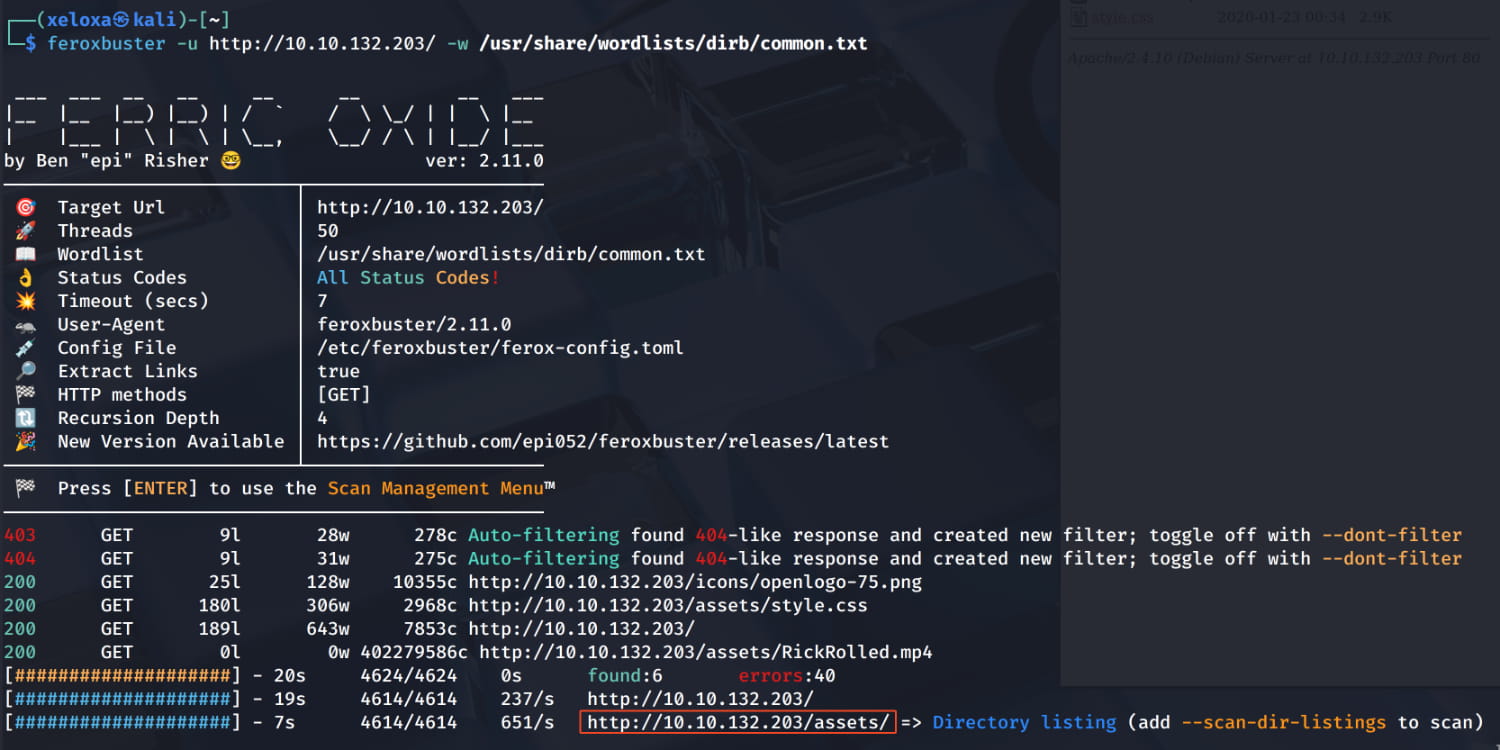Image resolution: width=1500 pixels, height=750 pixels.
Task: Open the RickRolled.mp4 URL in results
Action: pyautogui.click(x=705, y=652)
